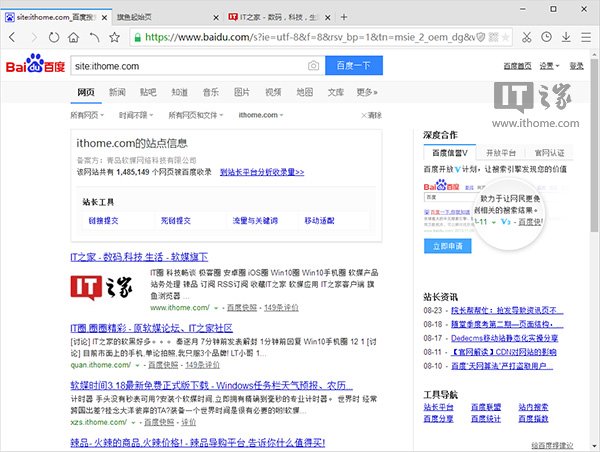This screenshot has height=452, width=600.
Task: Open the scissors screenshot tool
Action: (527, 37)
